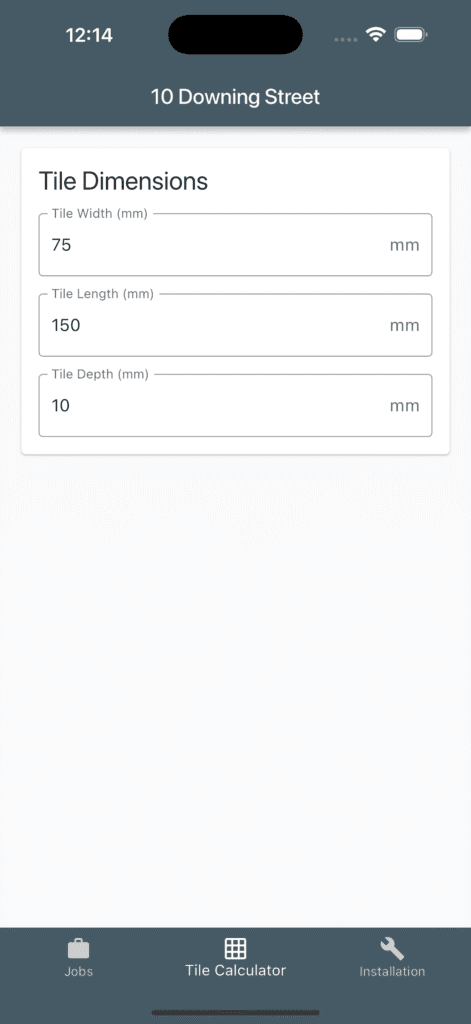The image size is (471, 1024).
Task: Tap the briefcase Jobs icon
Action: pyautogui.click(x=78, y=948)
